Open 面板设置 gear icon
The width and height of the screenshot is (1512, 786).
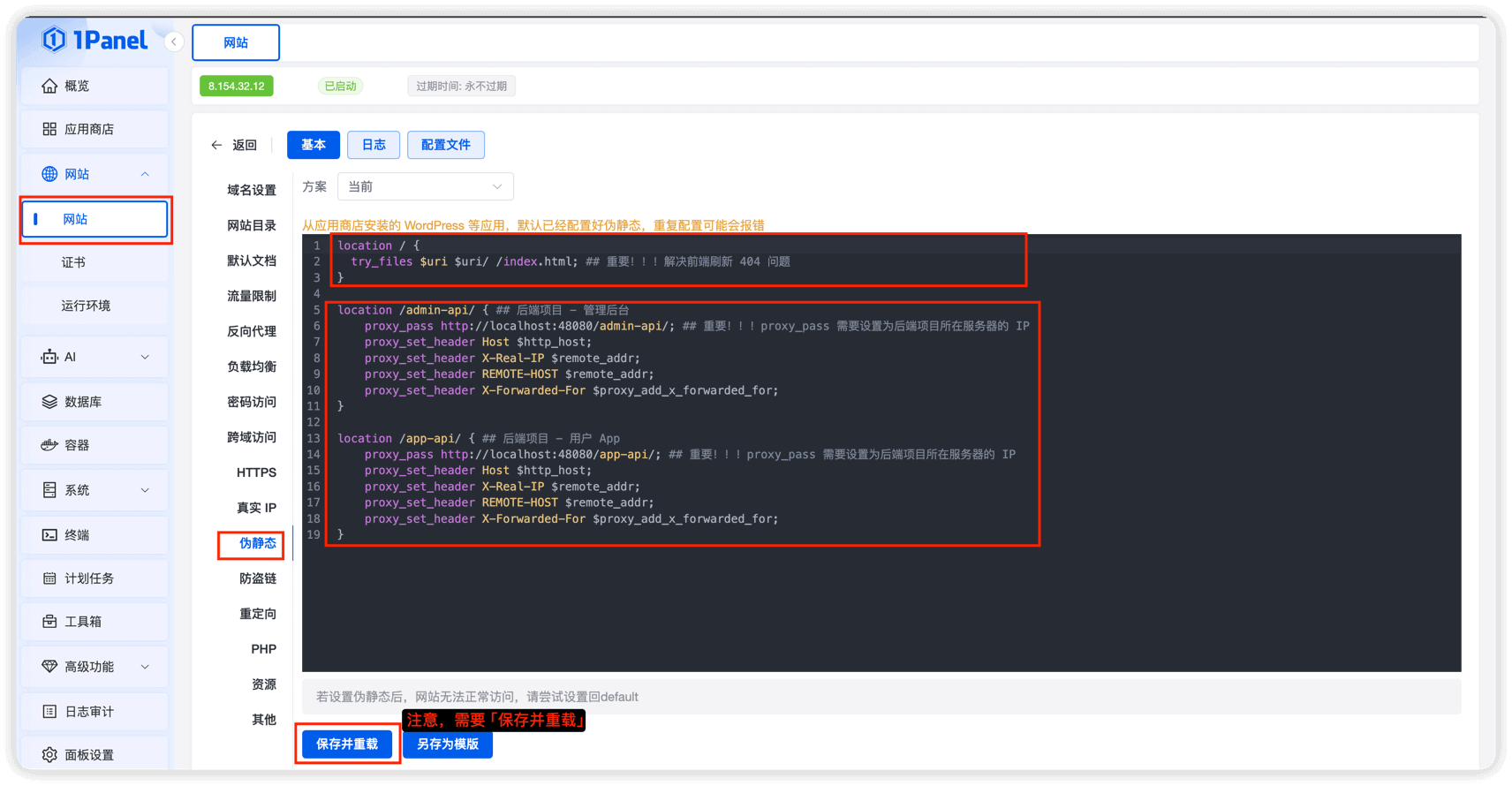pos(49,755)
